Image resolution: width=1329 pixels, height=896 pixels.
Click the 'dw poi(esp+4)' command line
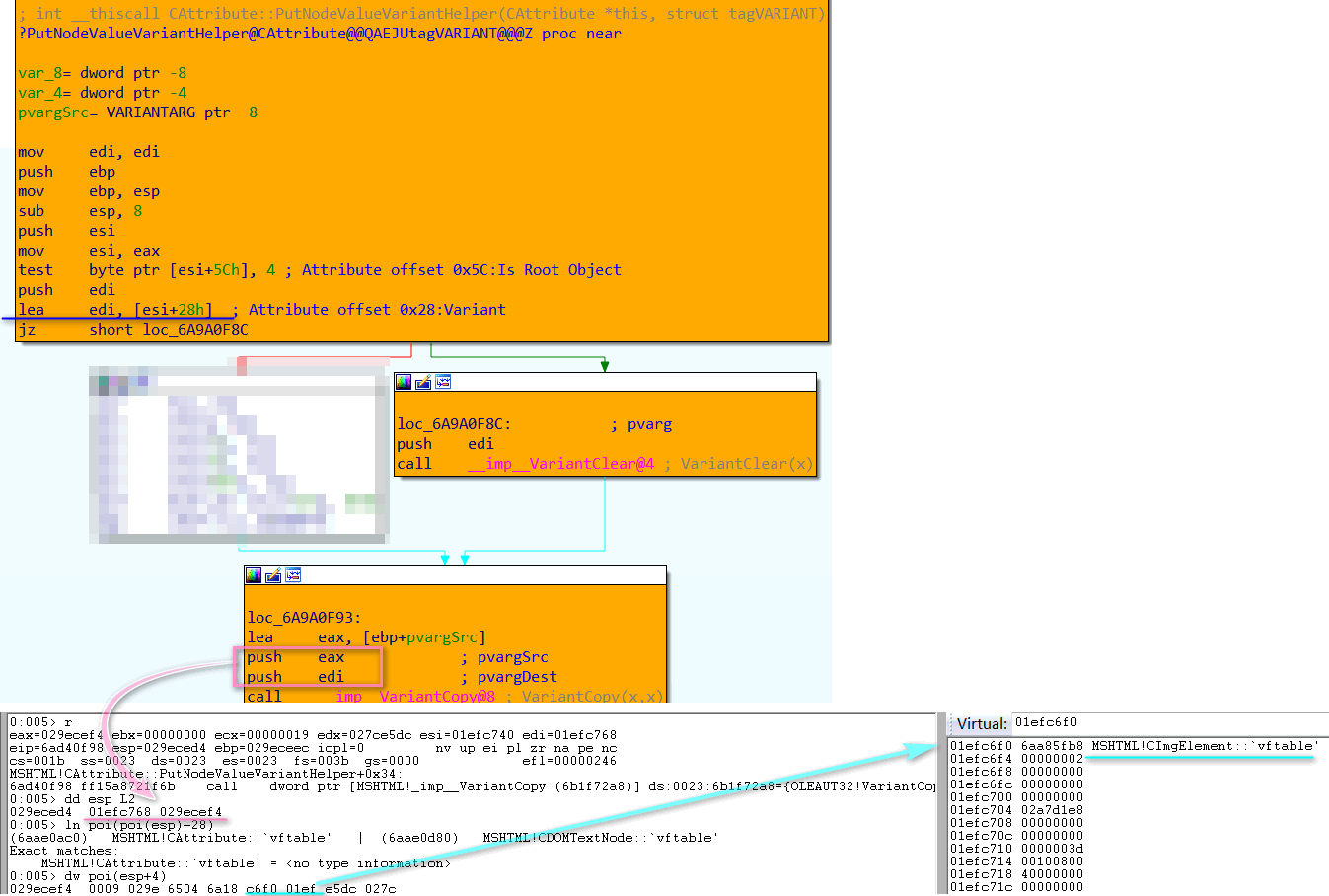coord(88,876)
